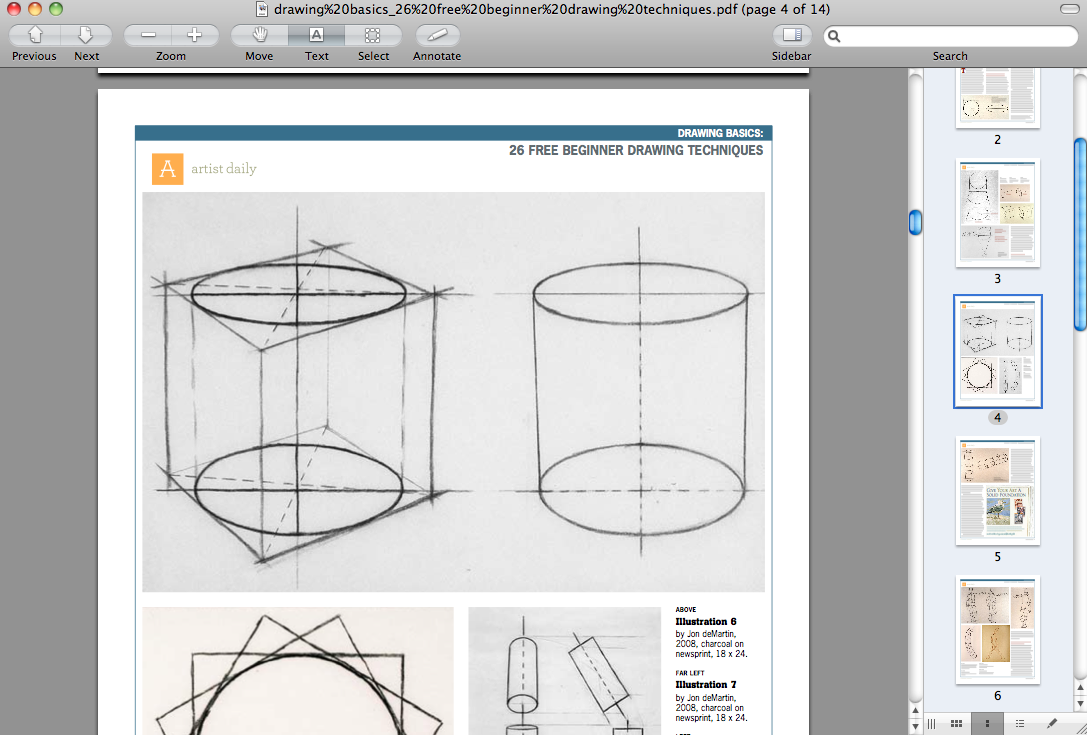1087x735 pixels.
Task: Click the 'ABOVE' caption label
Action: 686,609
